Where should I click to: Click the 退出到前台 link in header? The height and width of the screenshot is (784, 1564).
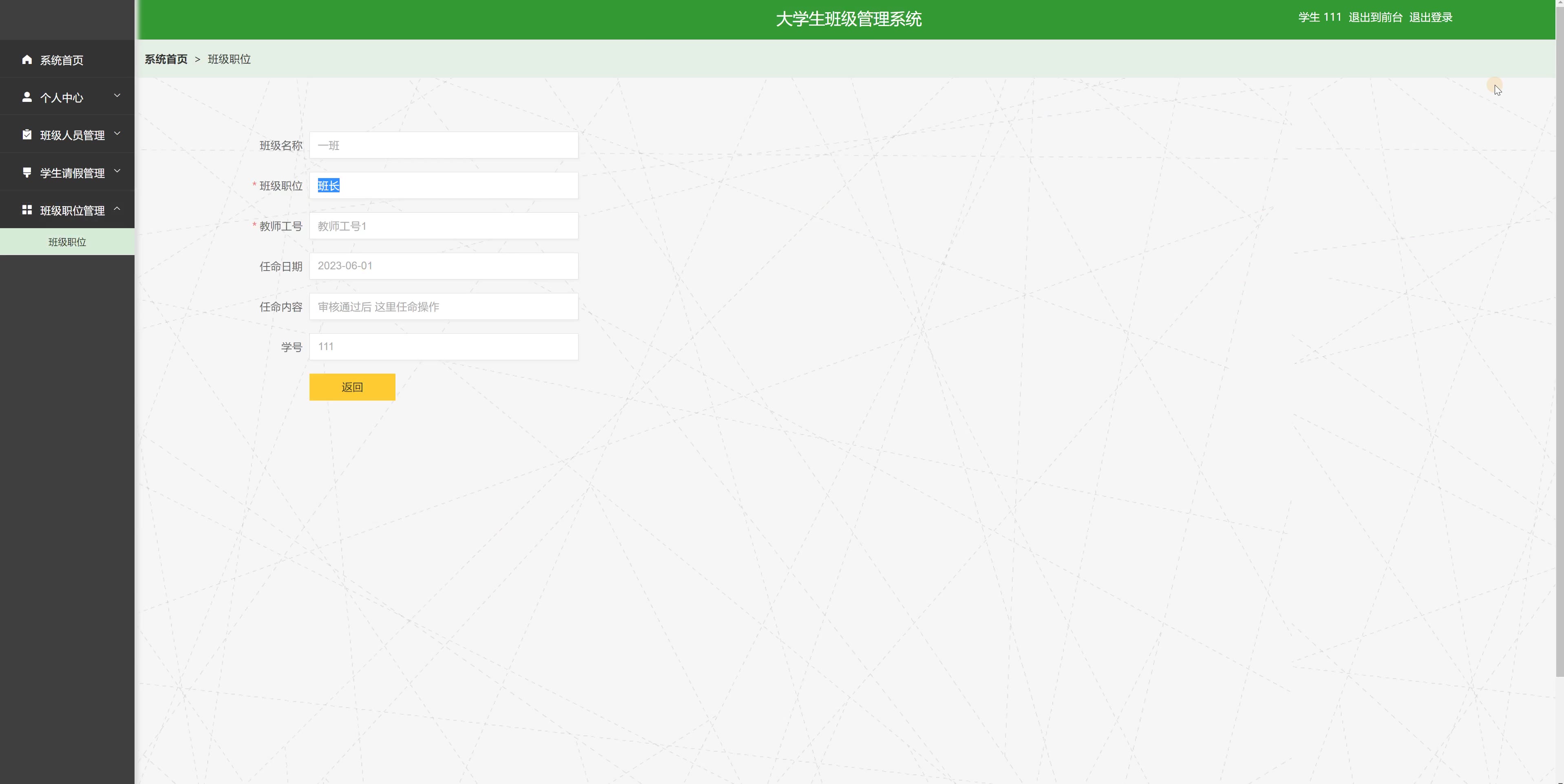click(1375, 18)
